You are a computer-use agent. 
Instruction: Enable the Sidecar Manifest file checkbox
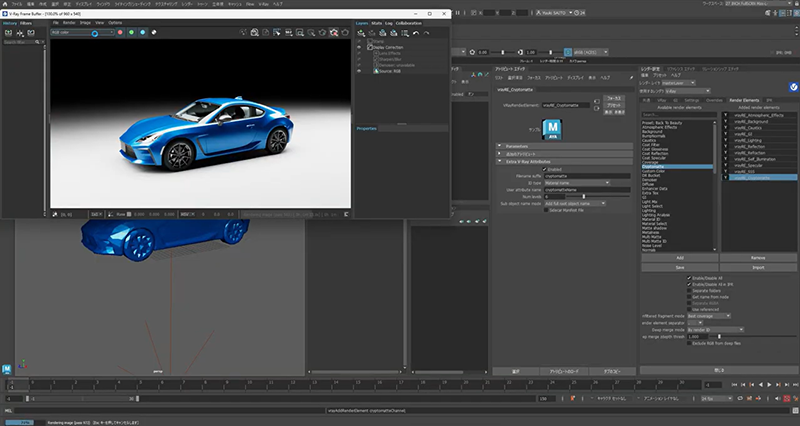(546, 210)
